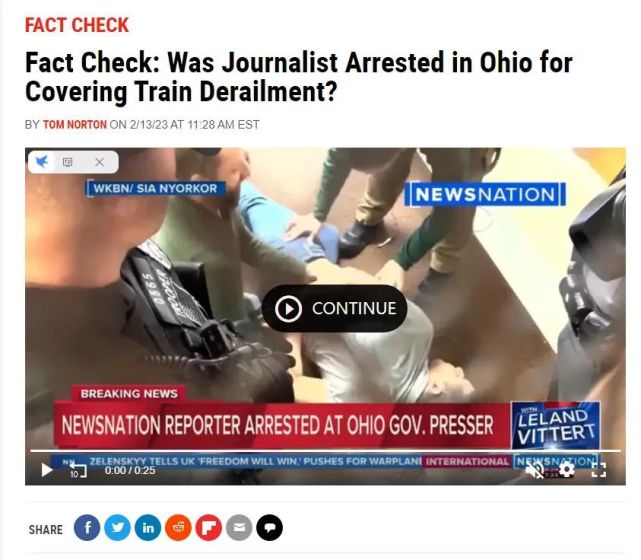Open author Tom Norton link
The height and width of the screenshot is (560, 641).
point(75,124)
